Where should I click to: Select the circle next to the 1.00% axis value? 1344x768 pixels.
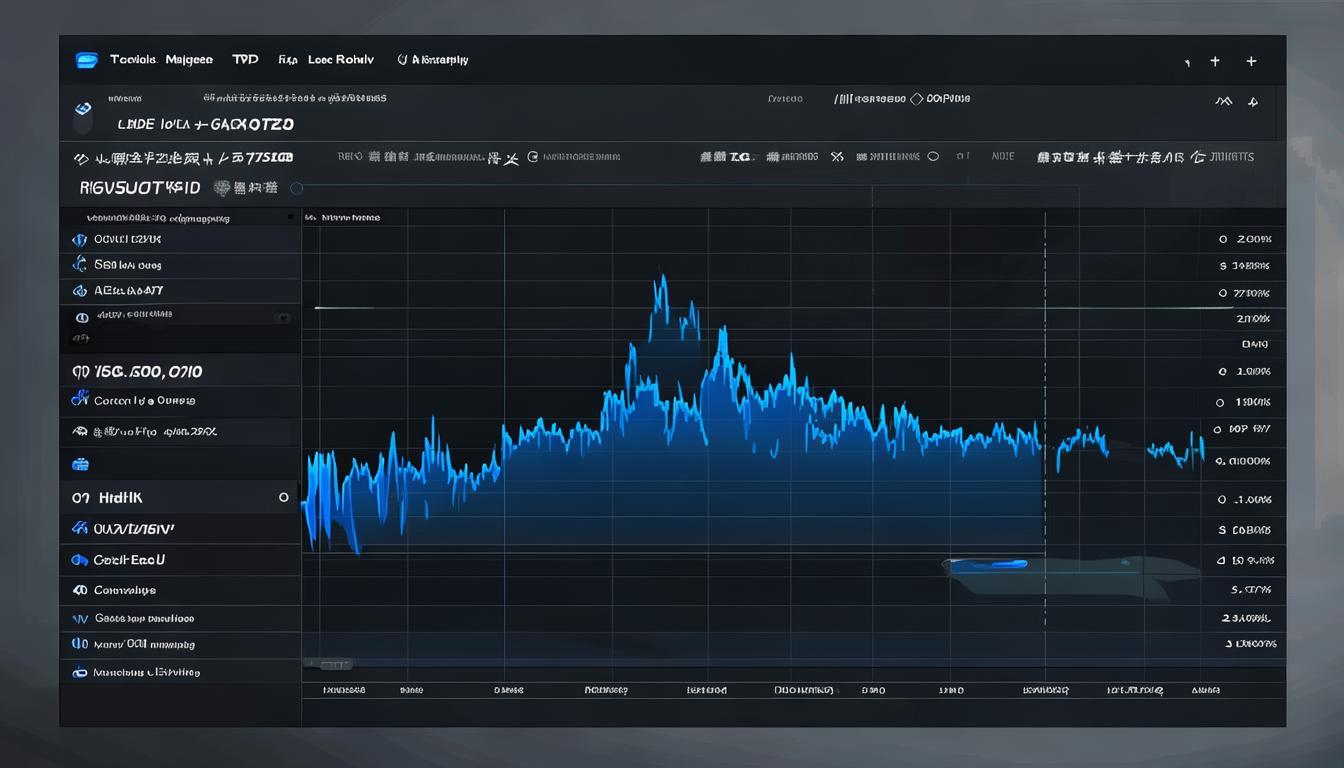click(x=1222, y=372)
